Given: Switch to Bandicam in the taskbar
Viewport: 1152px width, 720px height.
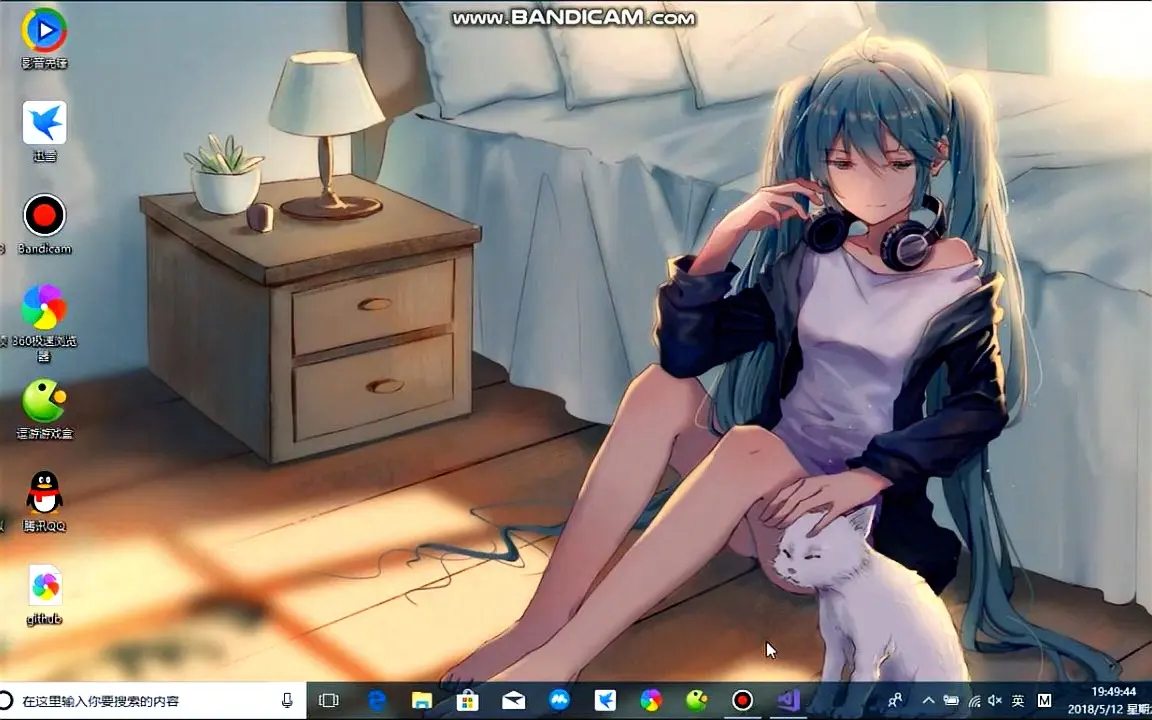Looking at the screenshot, I should pos(742,701).
